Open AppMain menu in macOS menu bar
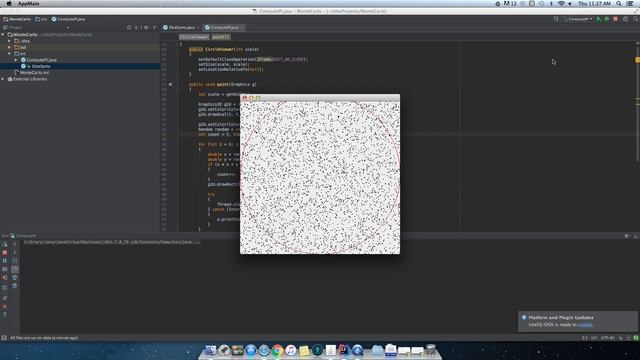 coord(28,4)
